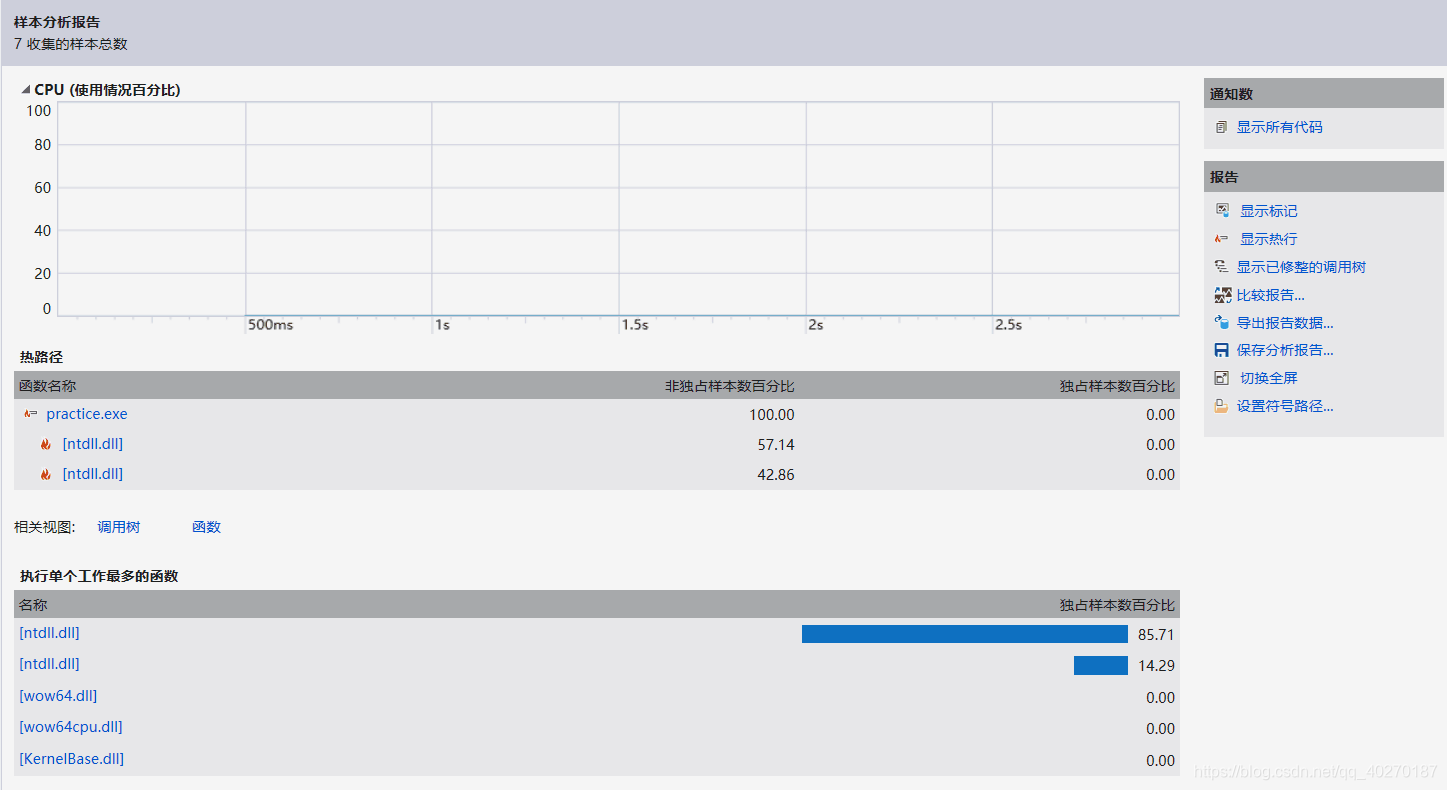Open [ntdll.dll] function with 85.71 percent
The height and width of the screenshot is (790, 1447).
tap(49, 633)
